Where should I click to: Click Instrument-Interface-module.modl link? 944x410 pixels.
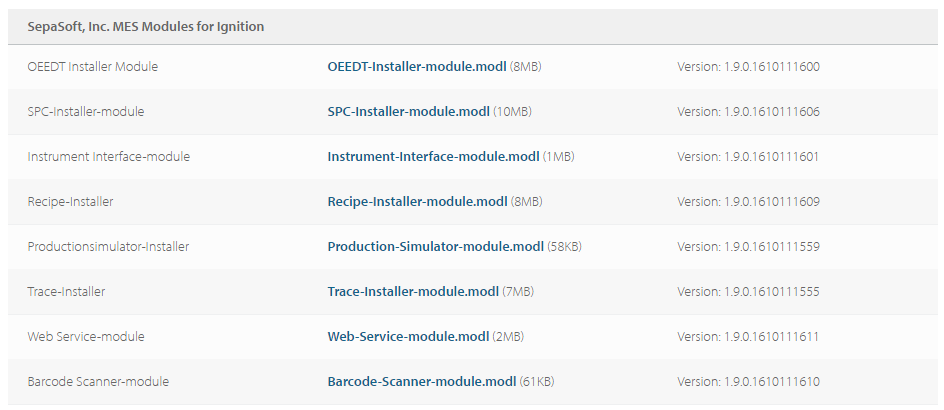coord(433,157)
